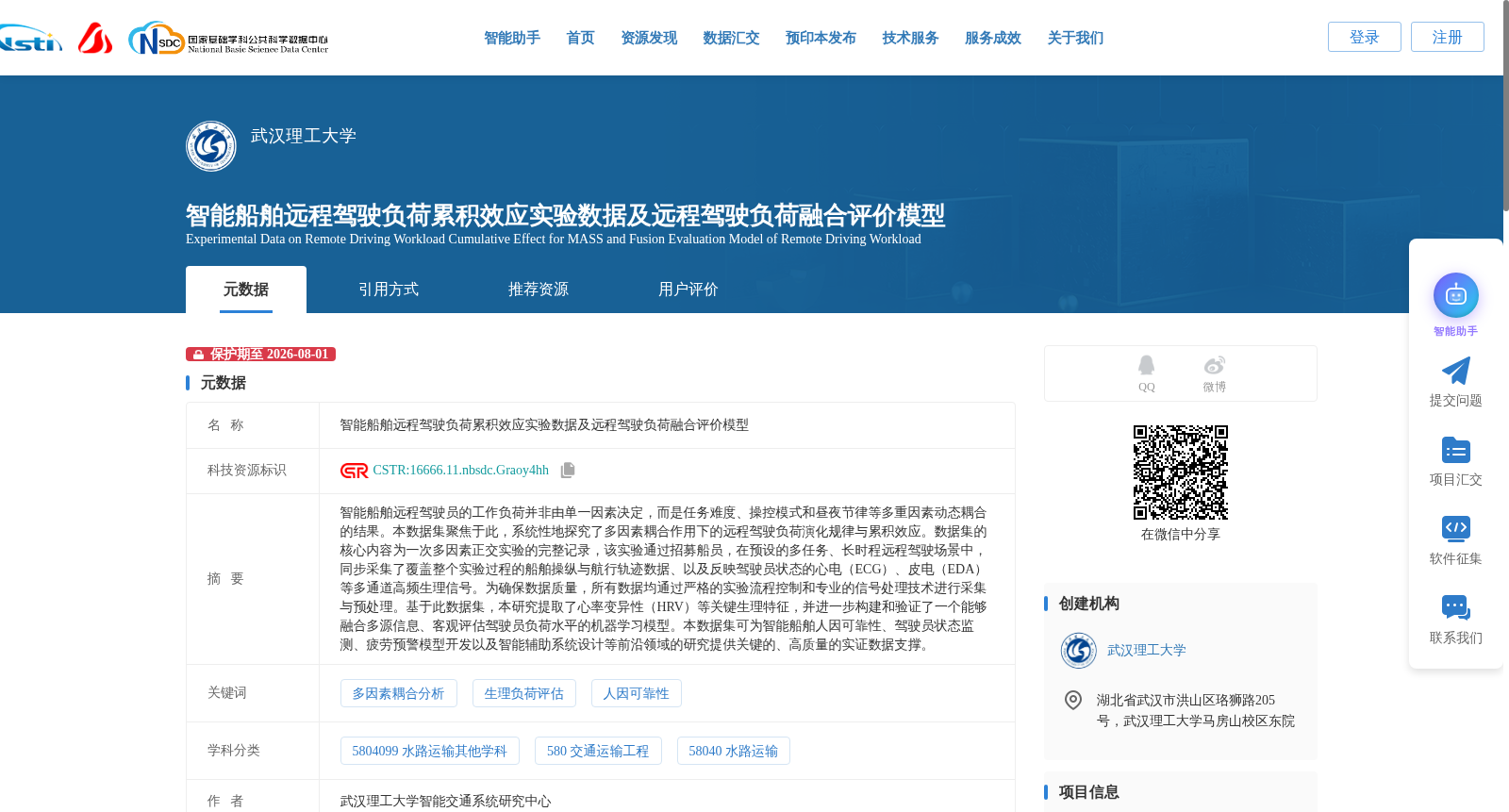1509x812 pixels.
Task: Open 数据汇交 navigation item
Action: click(x=731, y=38)
